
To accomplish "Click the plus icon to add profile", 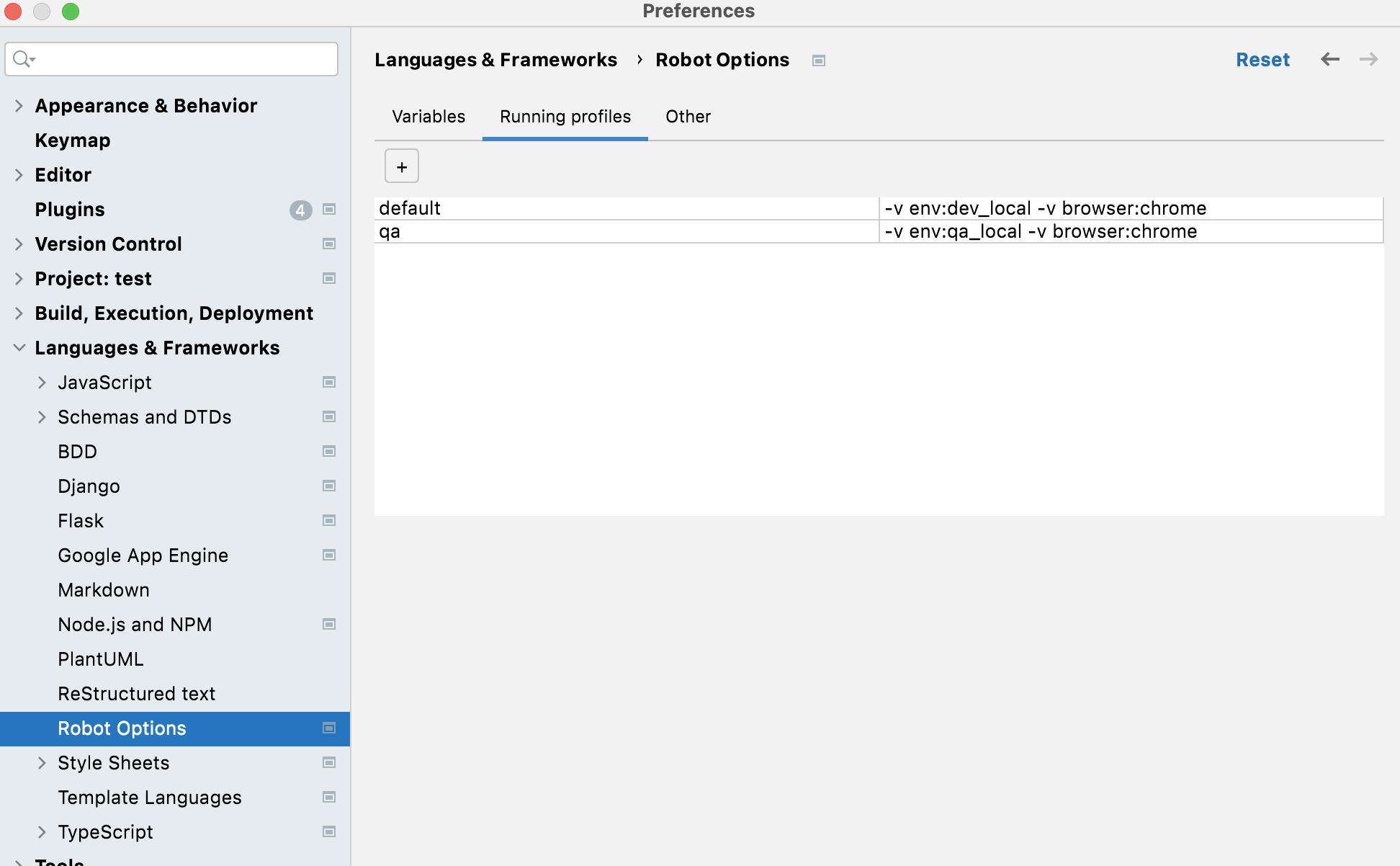I will tap(402, 166).
